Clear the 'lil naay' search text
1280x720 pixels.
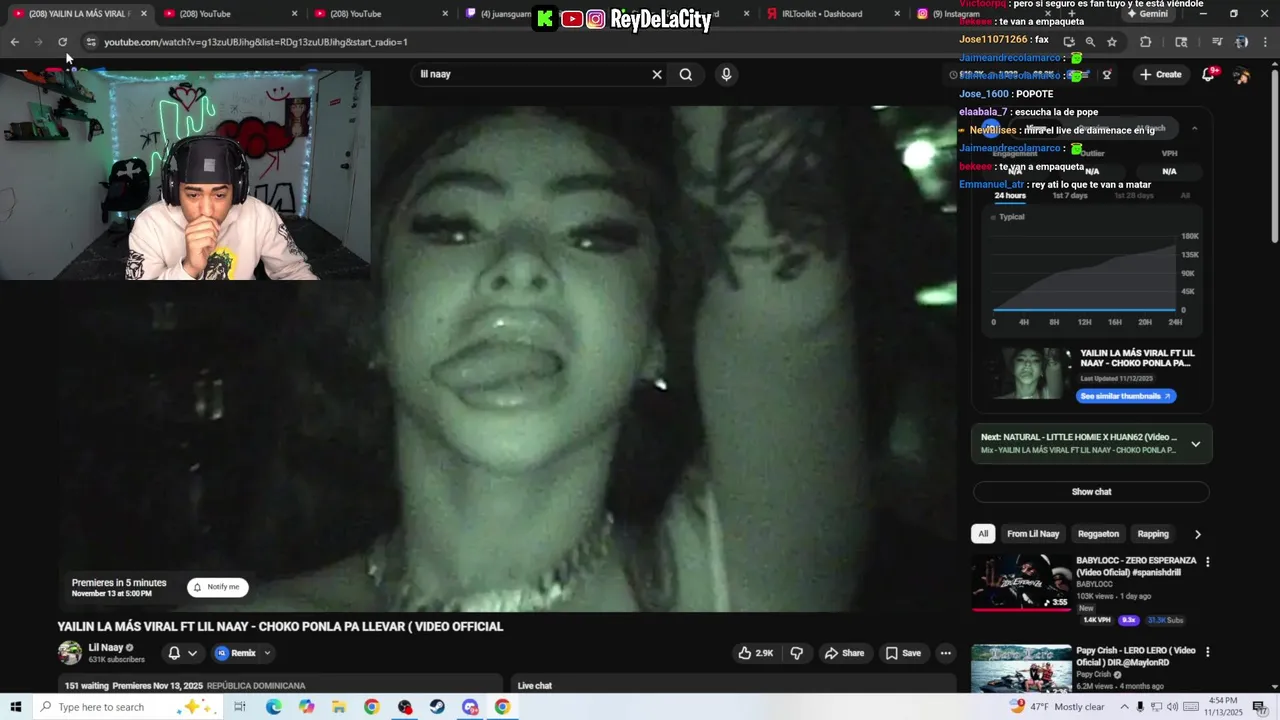(657, 74)
